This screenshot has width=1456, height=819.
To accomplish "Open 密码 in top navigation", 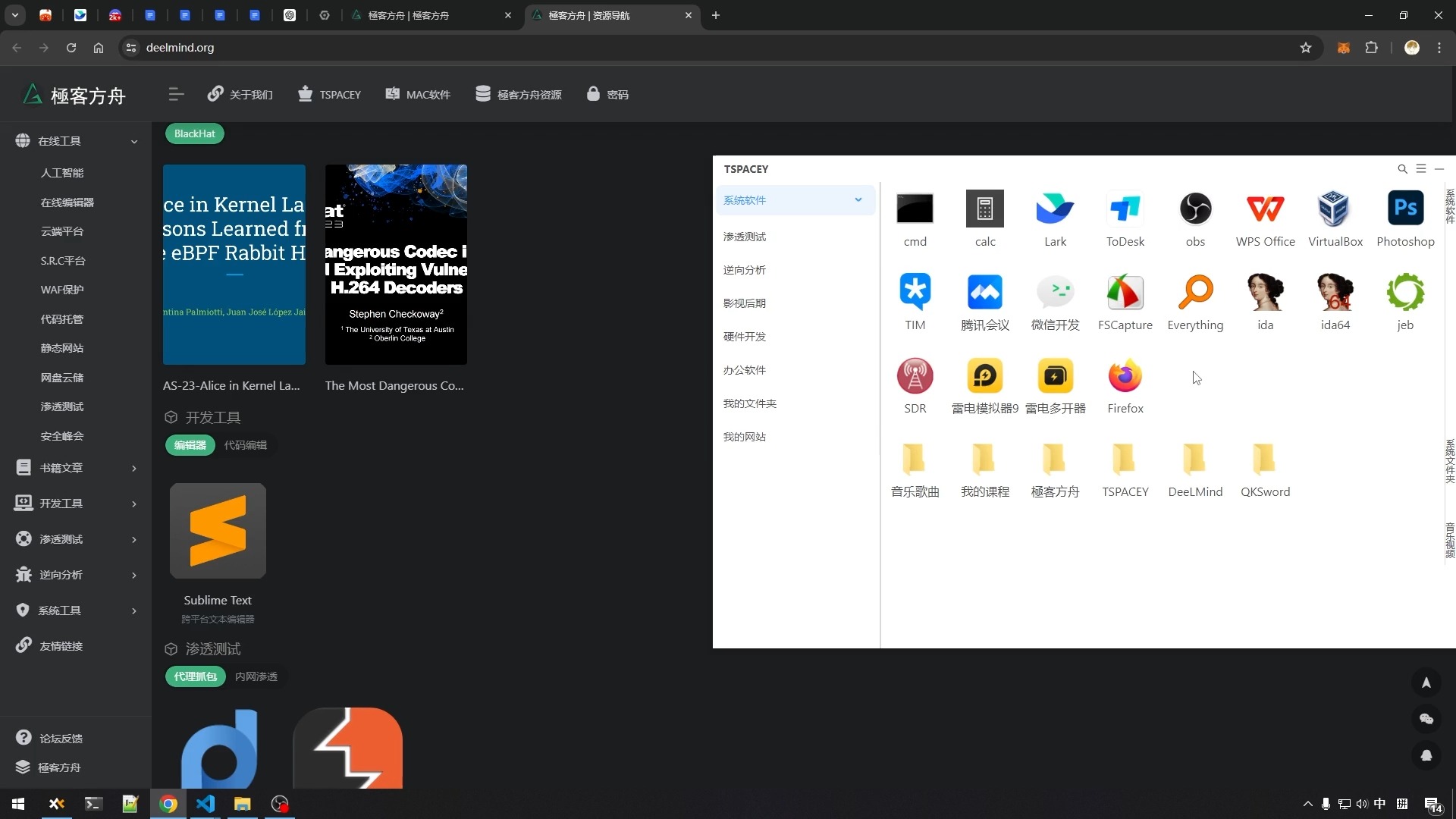I will [607, 94].
